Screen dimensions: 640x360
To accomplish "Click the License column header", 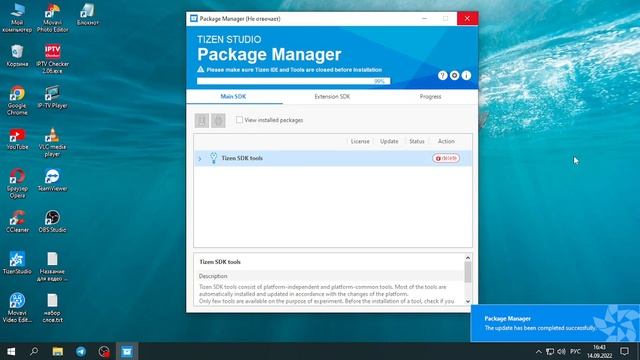I will pos(360,141).
